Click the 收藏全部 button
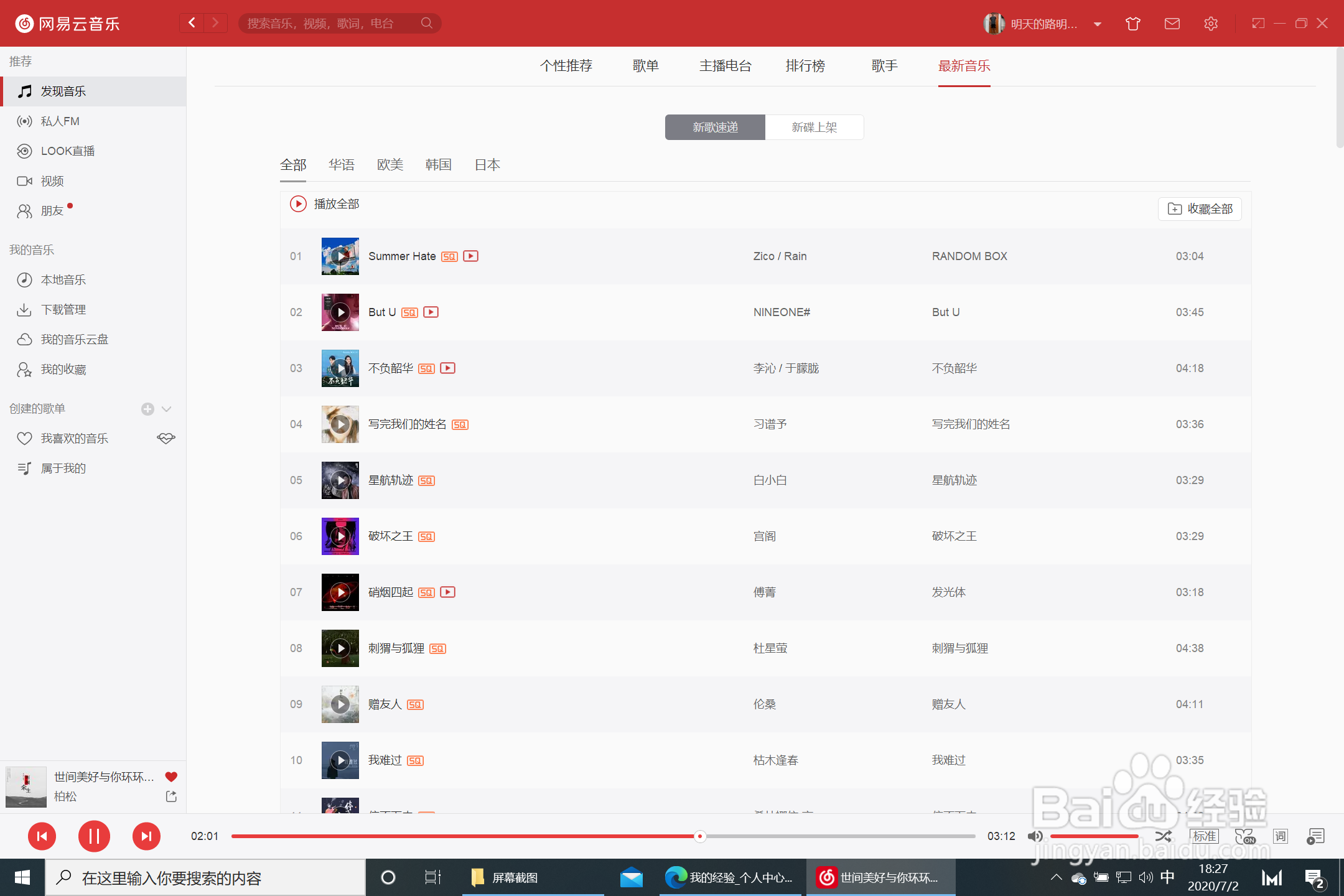1344x896 pixels. point(1200,209)
